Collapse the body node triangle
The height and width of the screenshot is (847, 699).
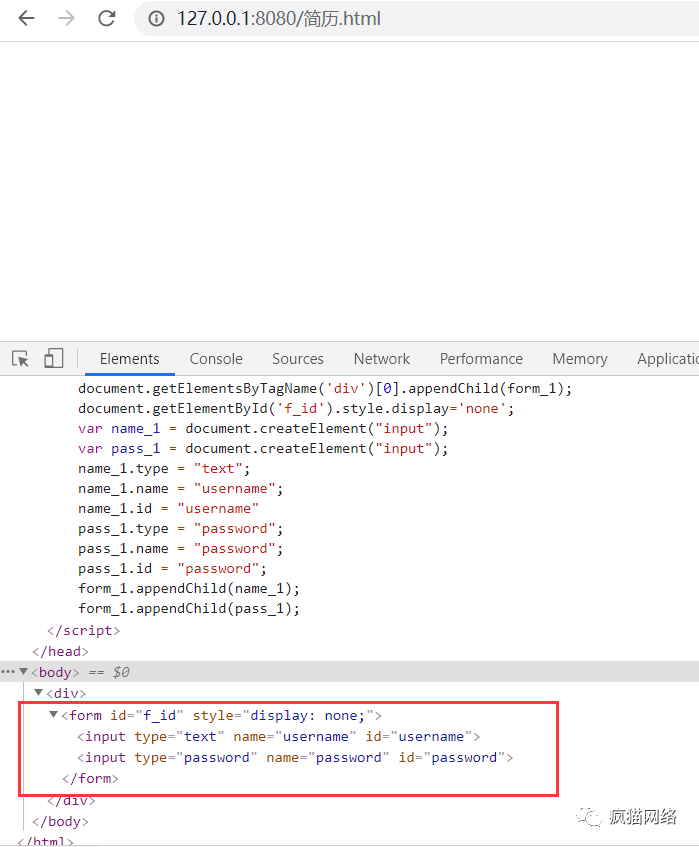[23, 671]
